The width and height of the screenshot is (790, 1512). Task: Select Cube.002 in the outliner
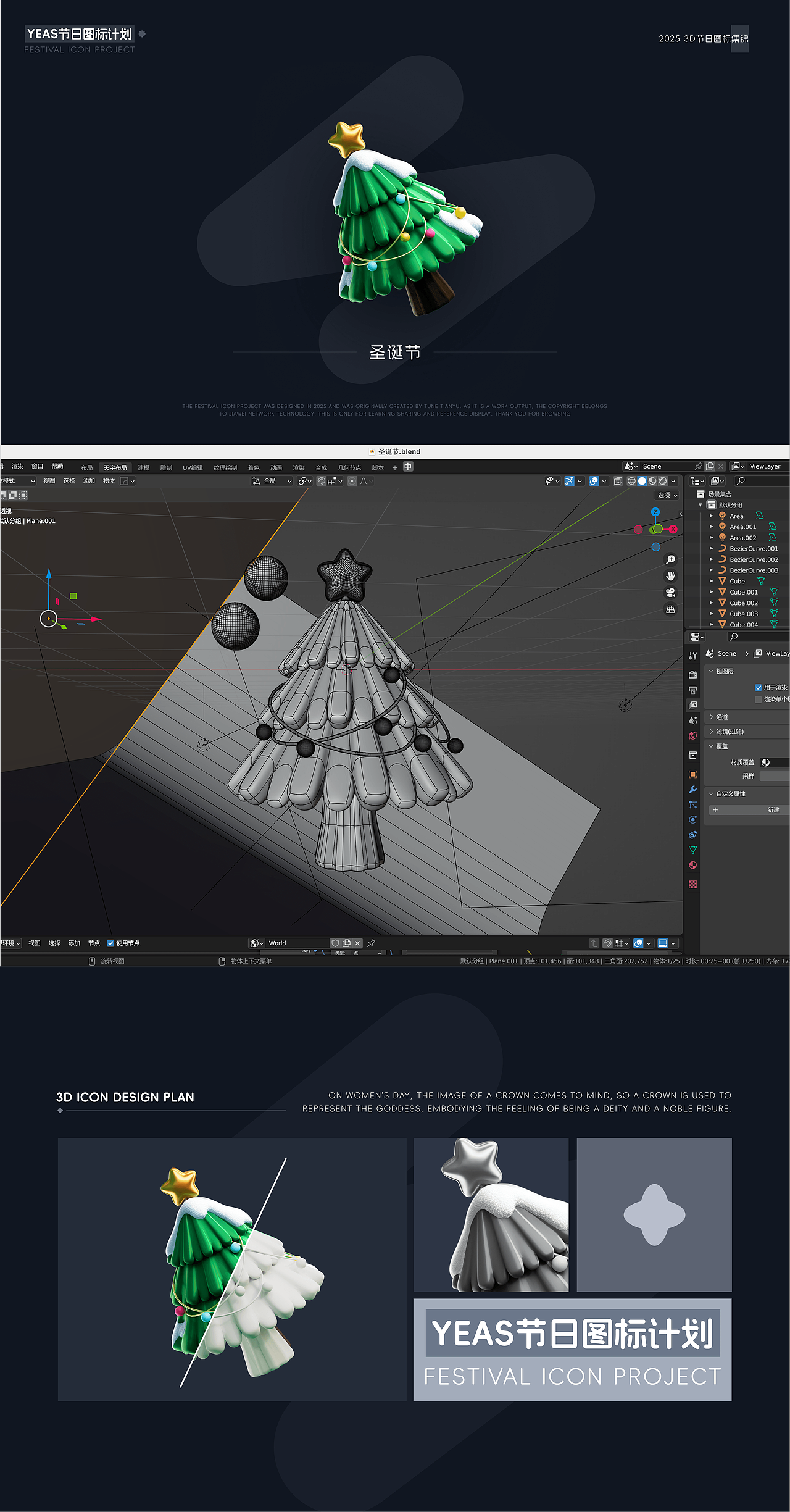(744, 603)
